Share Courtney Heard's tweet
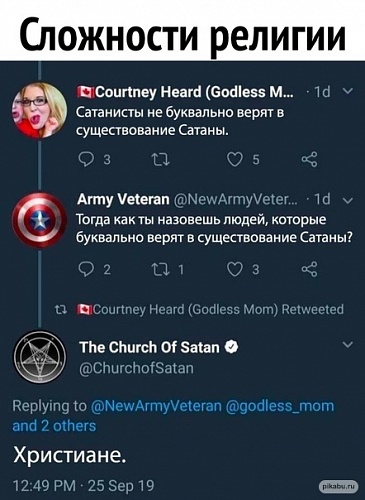This screenshot has width=365, height=500. pos(310,160)
